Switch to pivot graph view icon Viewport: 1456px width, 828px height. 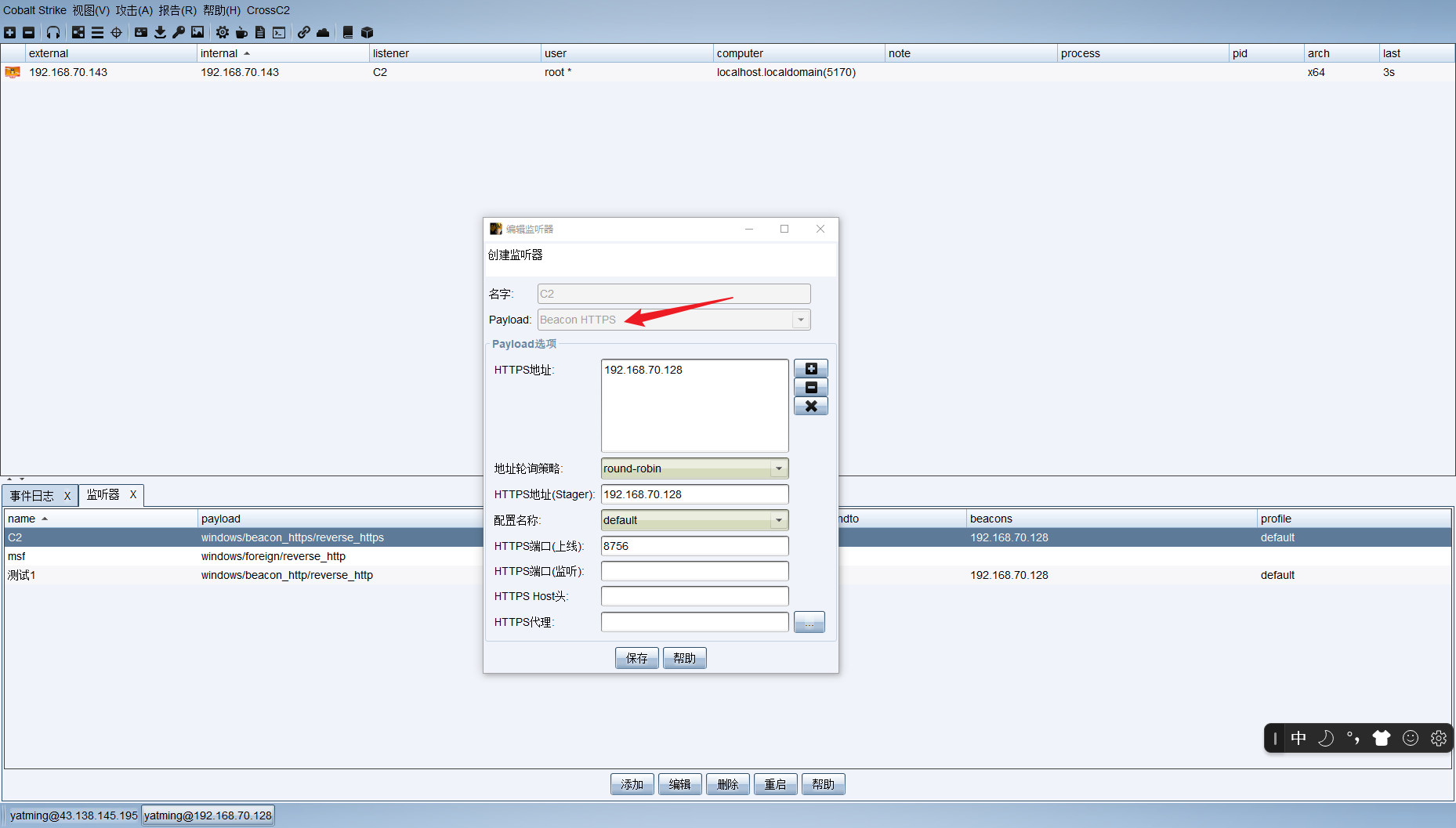tap(78, 32)
